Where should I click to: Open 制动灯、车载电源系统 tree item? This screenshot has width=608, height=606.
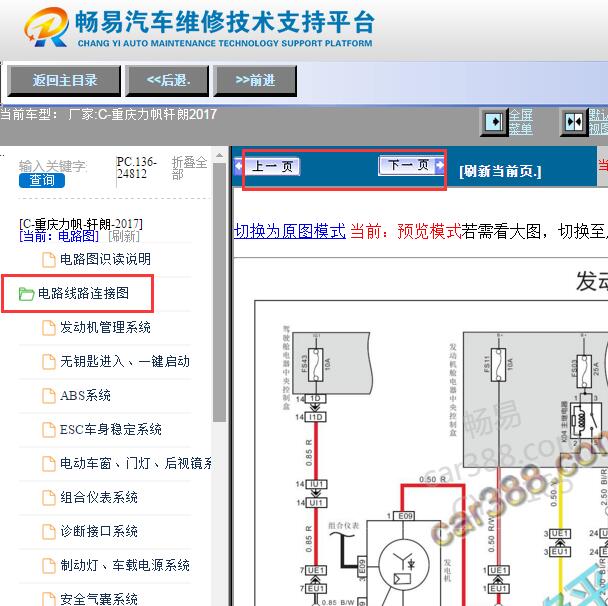pyautogui.click(x=124, y=565)
